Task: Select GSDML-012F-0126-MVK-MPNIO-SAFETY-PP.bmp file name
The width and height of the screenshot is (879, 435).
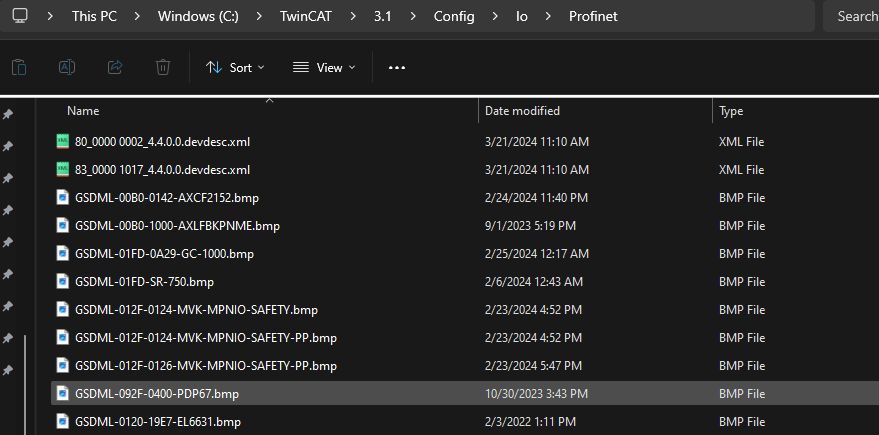Action: coord(206,366)
